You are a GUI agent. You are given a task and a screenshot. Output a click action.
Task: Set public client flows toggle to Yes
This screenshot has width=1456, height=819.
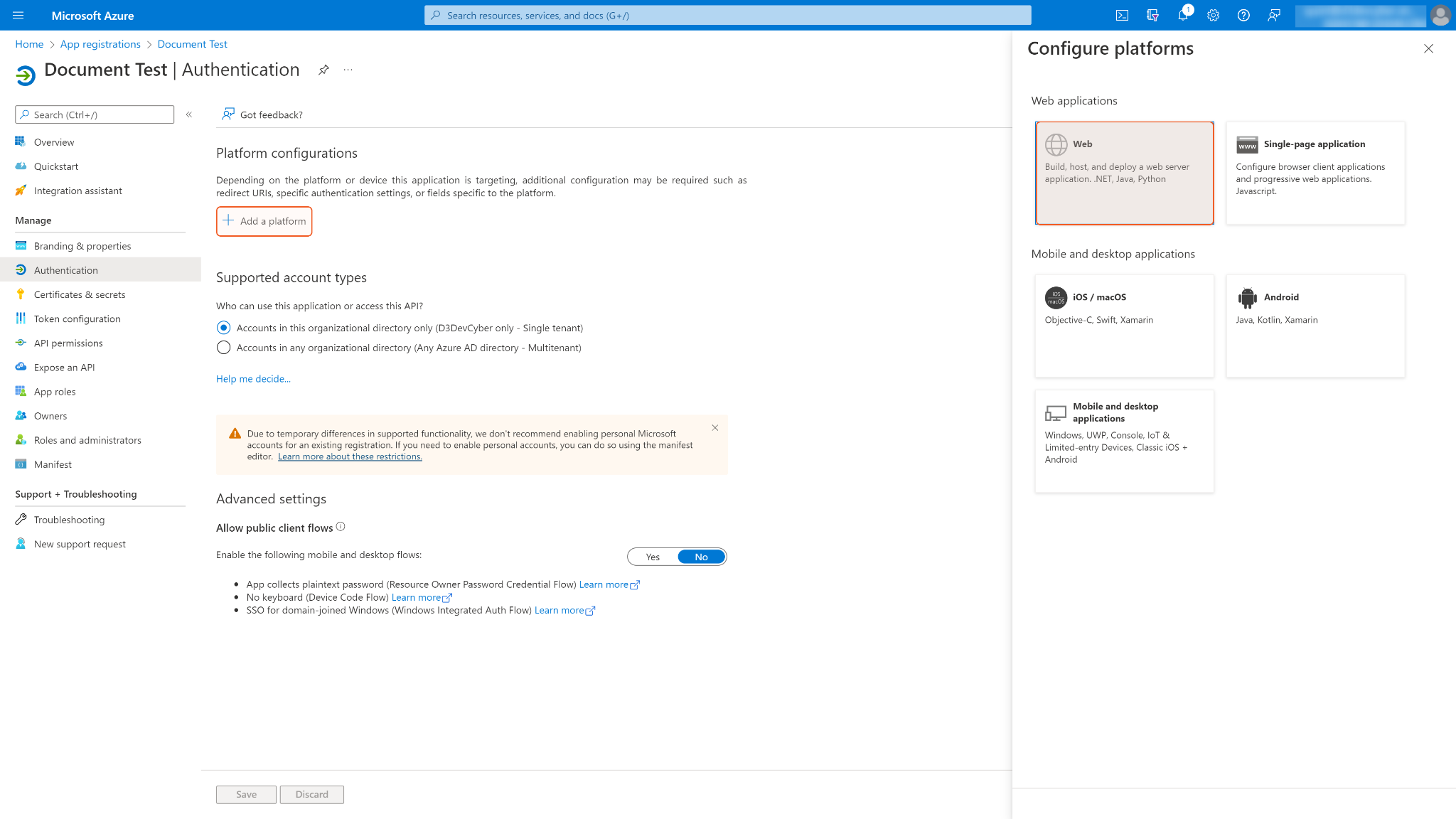(x=653, y=557)
